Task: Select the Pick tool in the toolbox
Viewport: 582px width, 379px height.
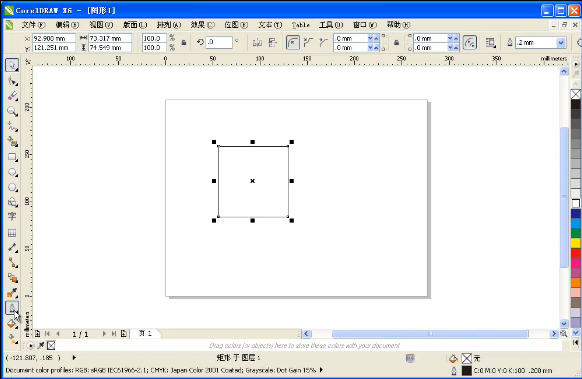Action: [12, 65]
